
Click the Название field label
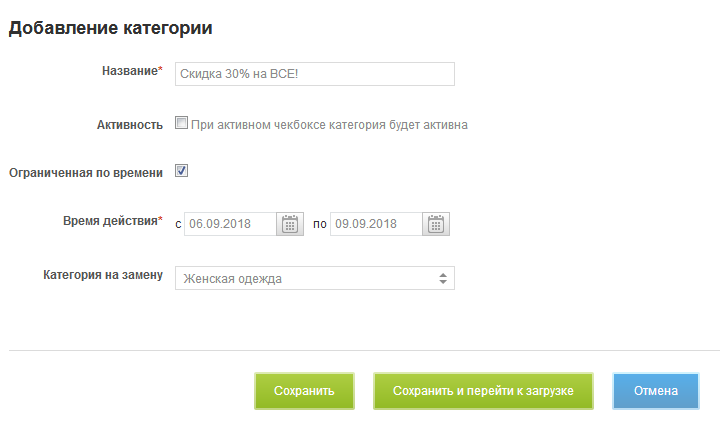[131, 71]
